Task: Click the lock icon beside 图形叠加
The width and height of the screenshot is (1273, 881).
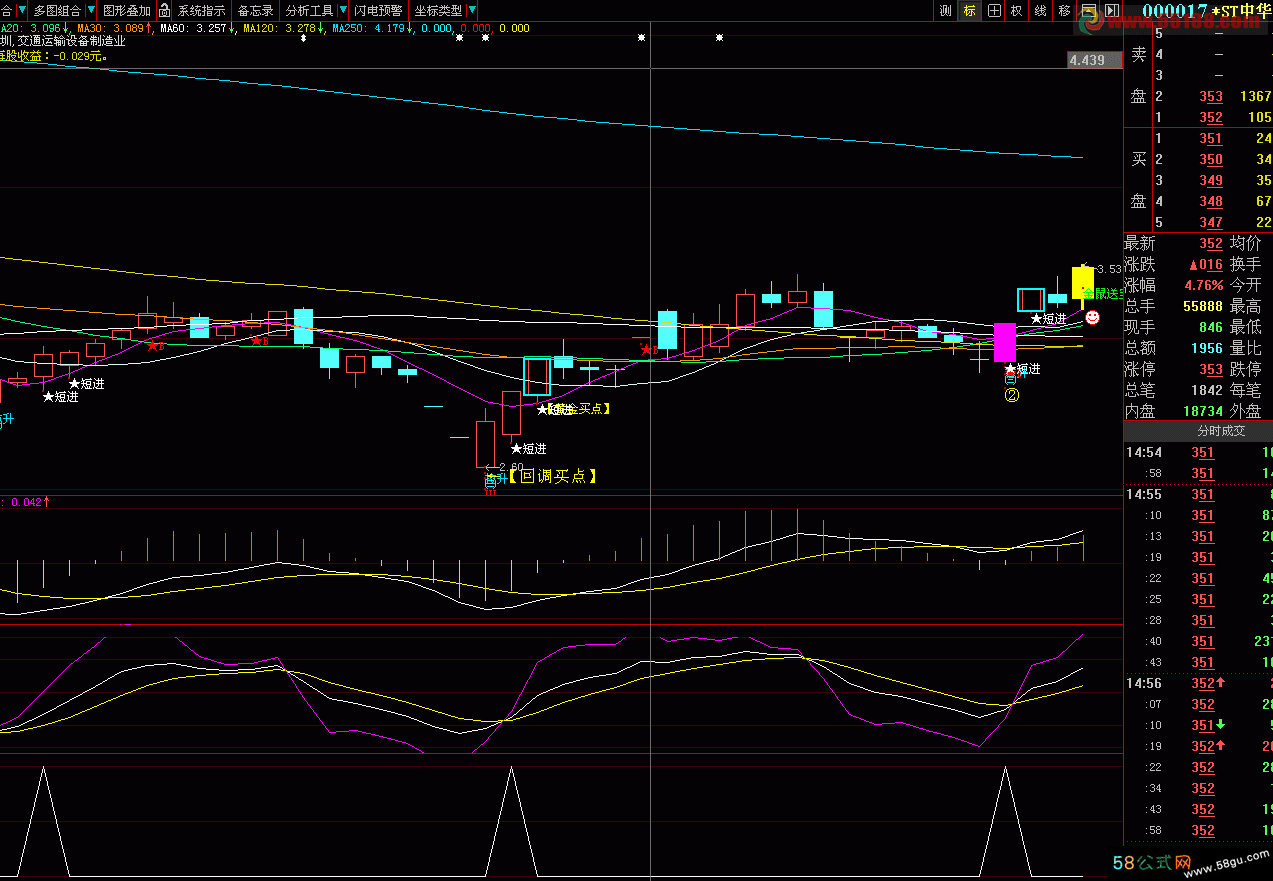Action: point(165,10)
